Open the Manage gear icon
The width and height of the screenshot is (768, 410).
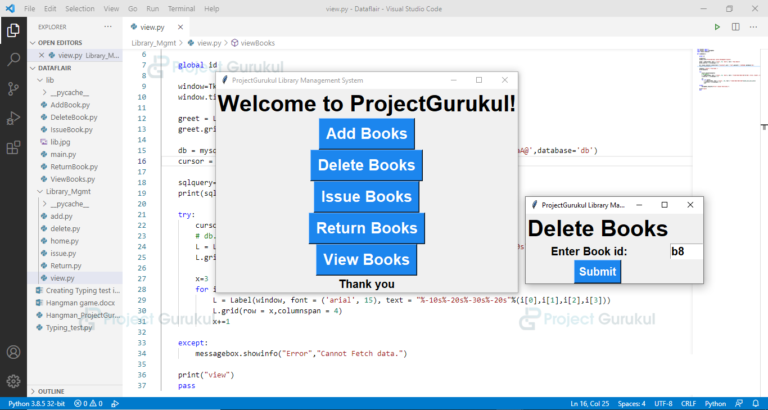coord(13,381)
